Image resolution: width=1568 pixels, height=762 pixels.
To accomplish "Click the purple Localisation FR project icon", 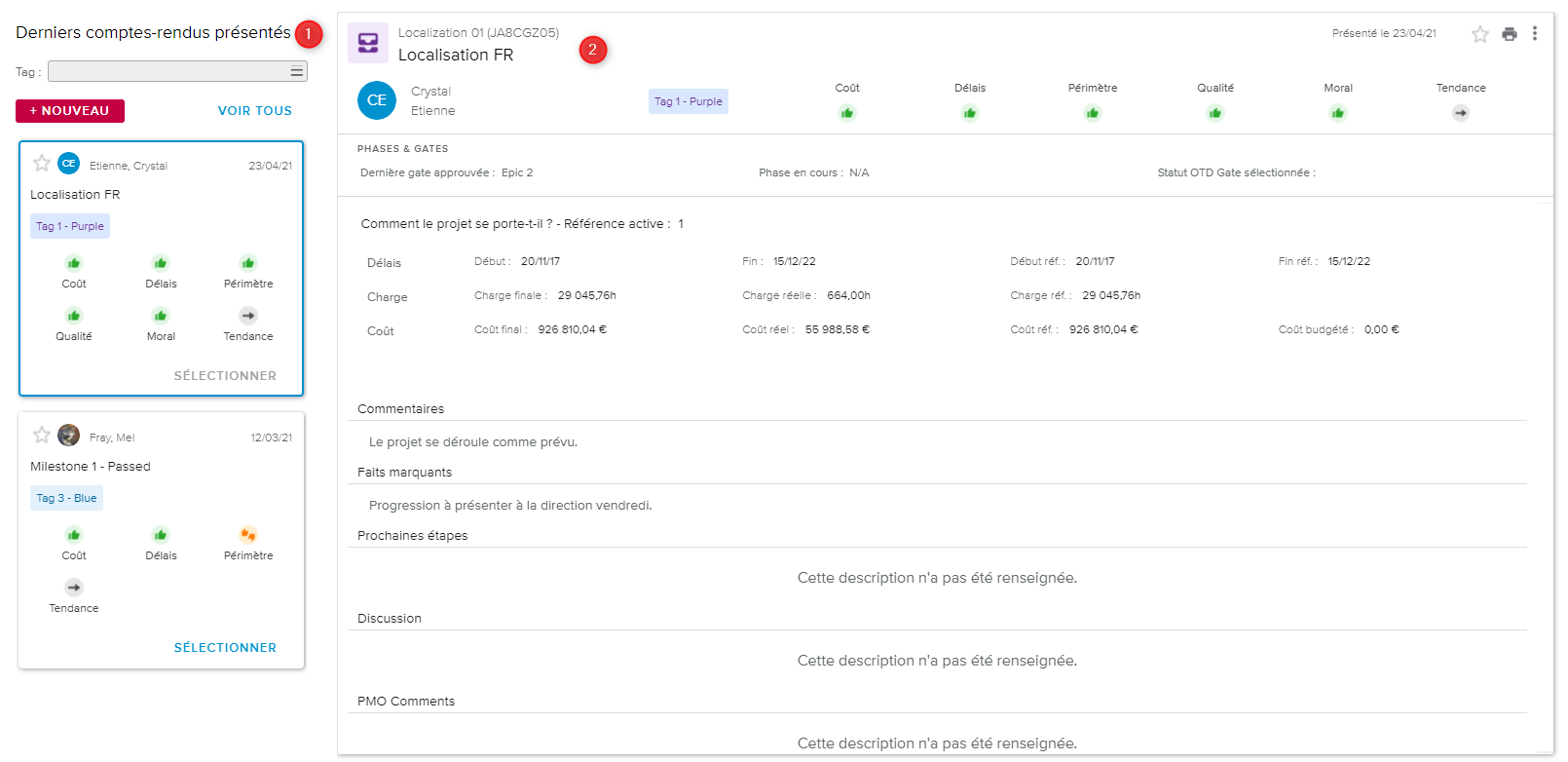I will click(x=368, y=43).
